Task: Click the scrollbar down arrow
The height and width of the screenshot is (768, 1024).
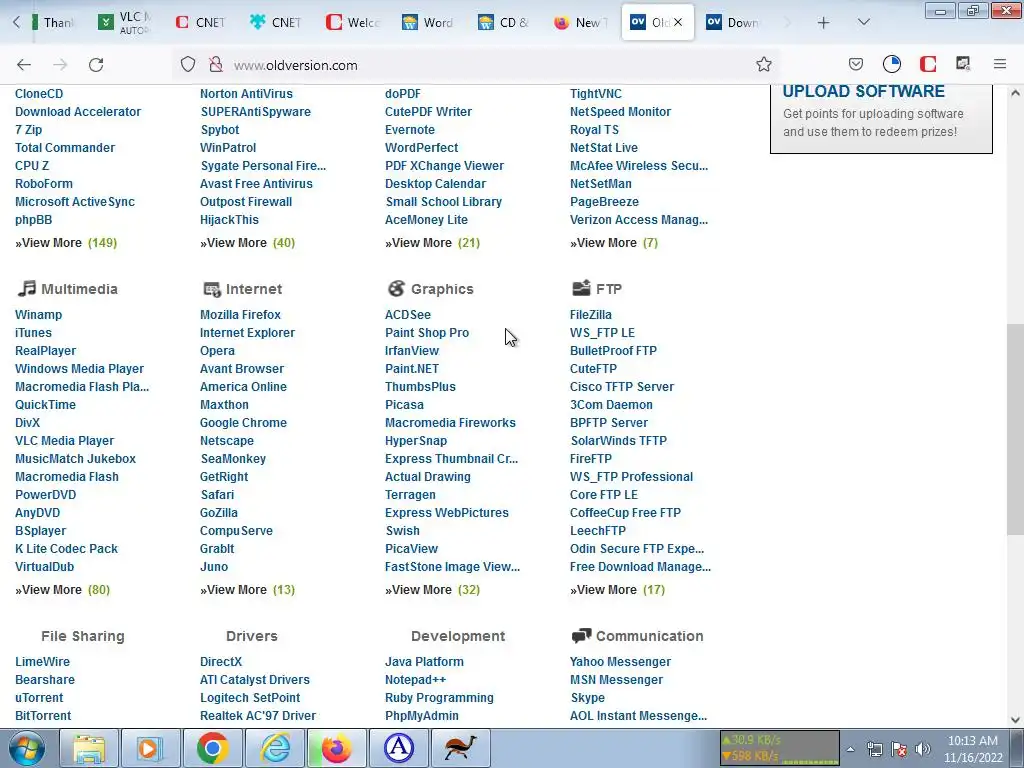Action: point(1015,719)
